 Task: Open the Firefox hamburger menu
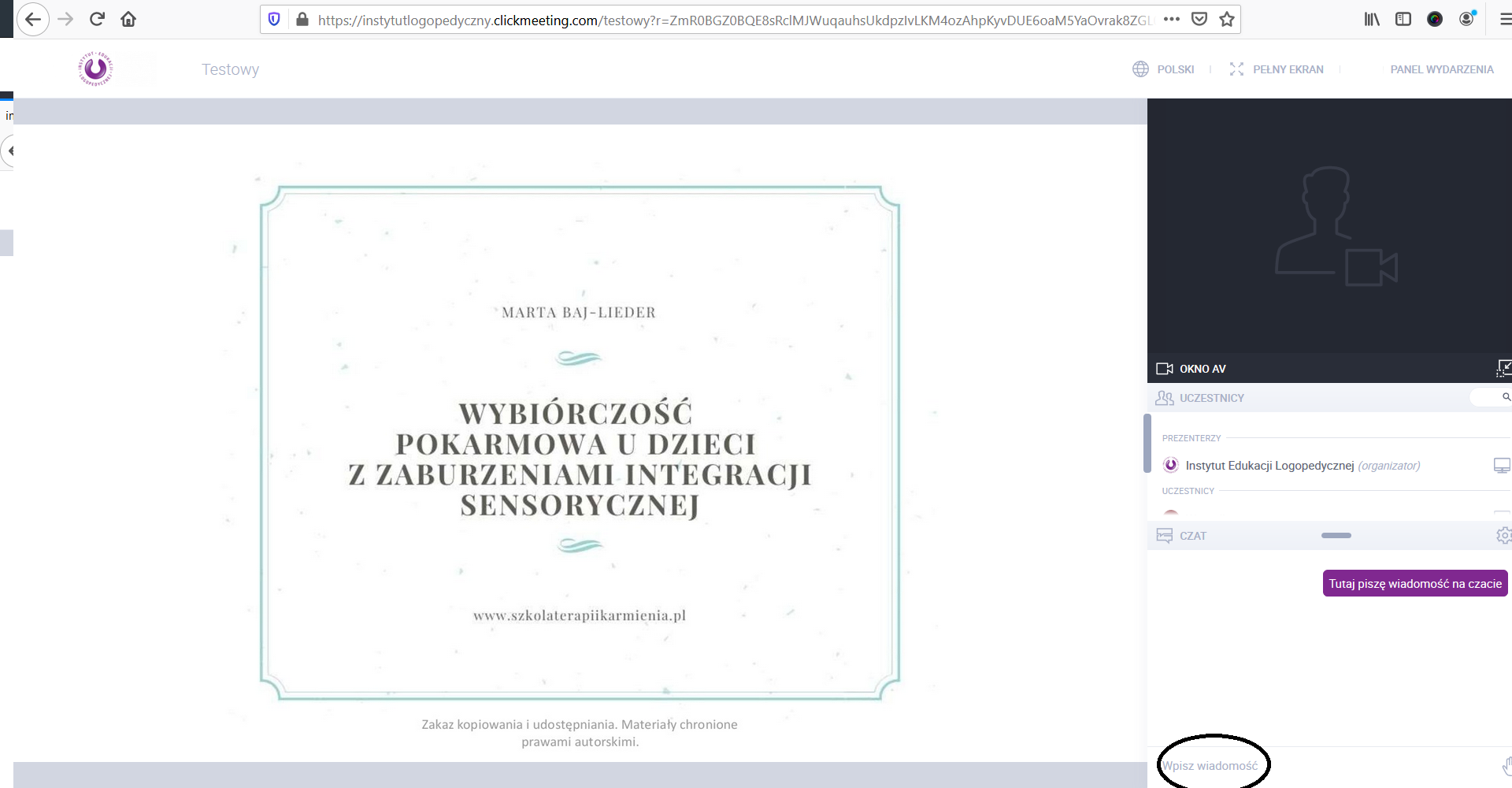[1504, 20]
